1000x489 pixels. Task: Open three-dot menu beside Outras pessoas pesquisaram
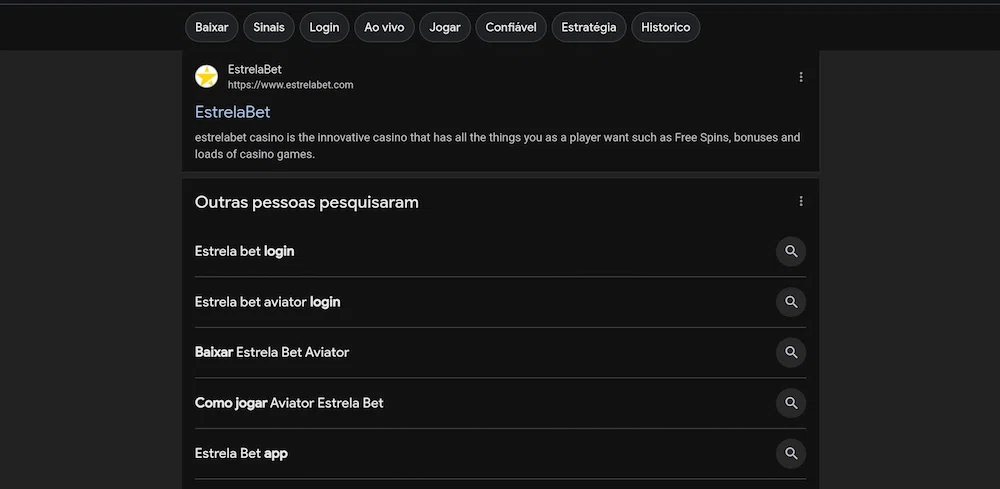tap(800, 201)
